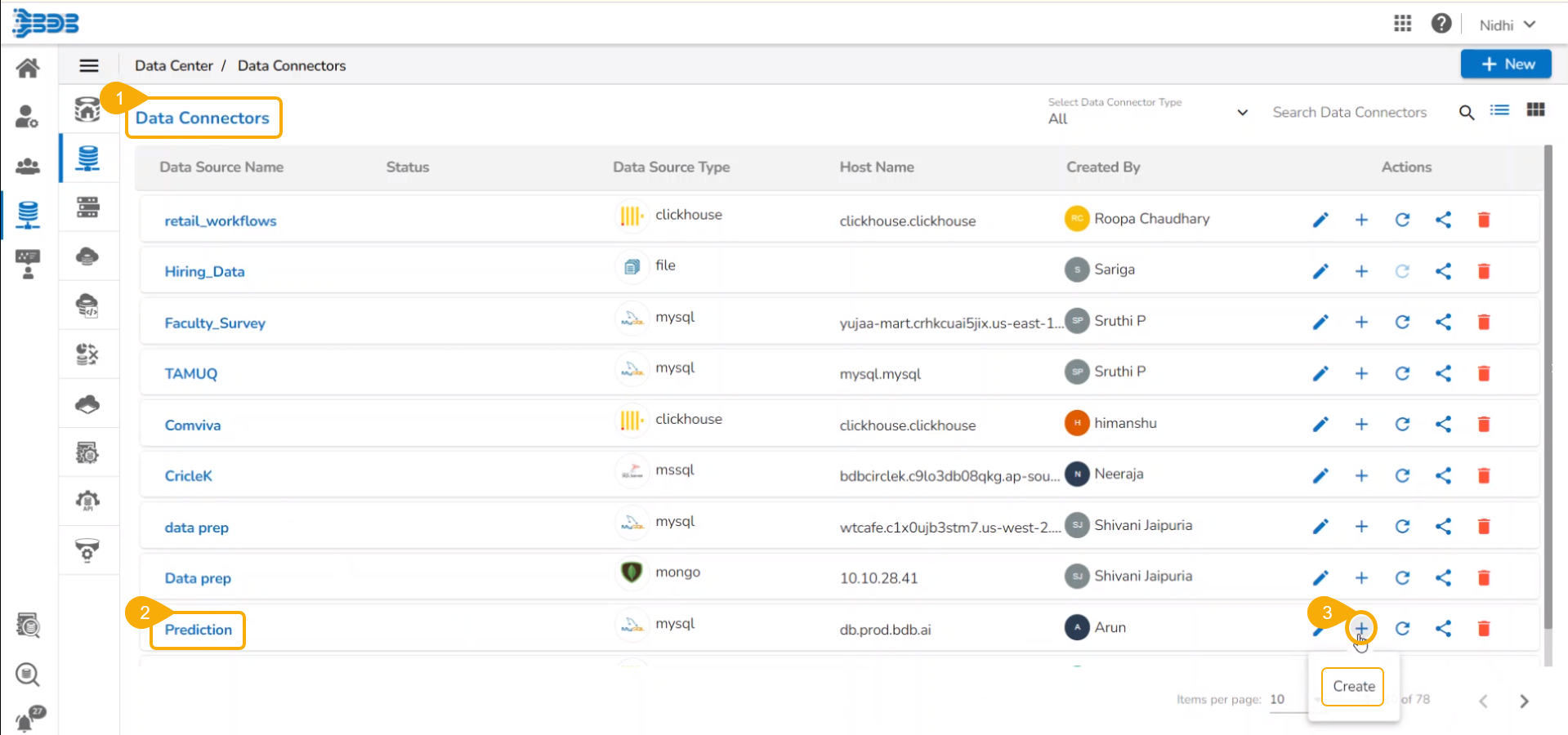Switch to list view
The image size is (1568, 735).
click(1499, 110)
